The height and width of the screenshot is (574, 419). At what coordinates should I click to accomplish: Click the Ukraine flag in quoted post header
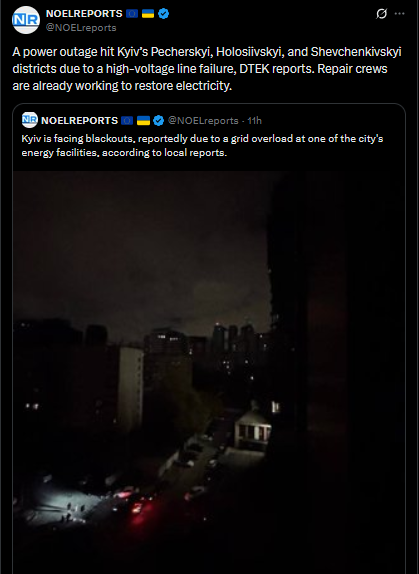point(143,120)
